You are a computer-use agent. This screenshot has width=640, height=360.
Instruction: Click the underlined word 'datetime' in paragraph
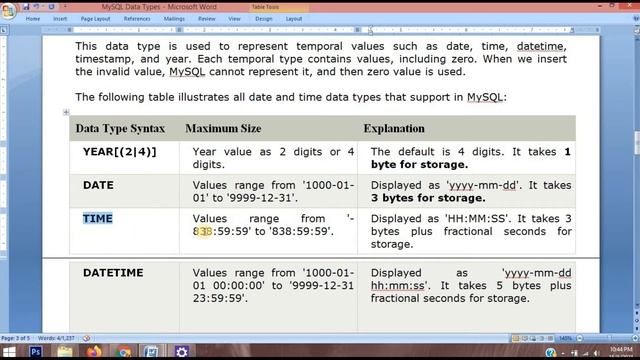[x=540, y=46]
